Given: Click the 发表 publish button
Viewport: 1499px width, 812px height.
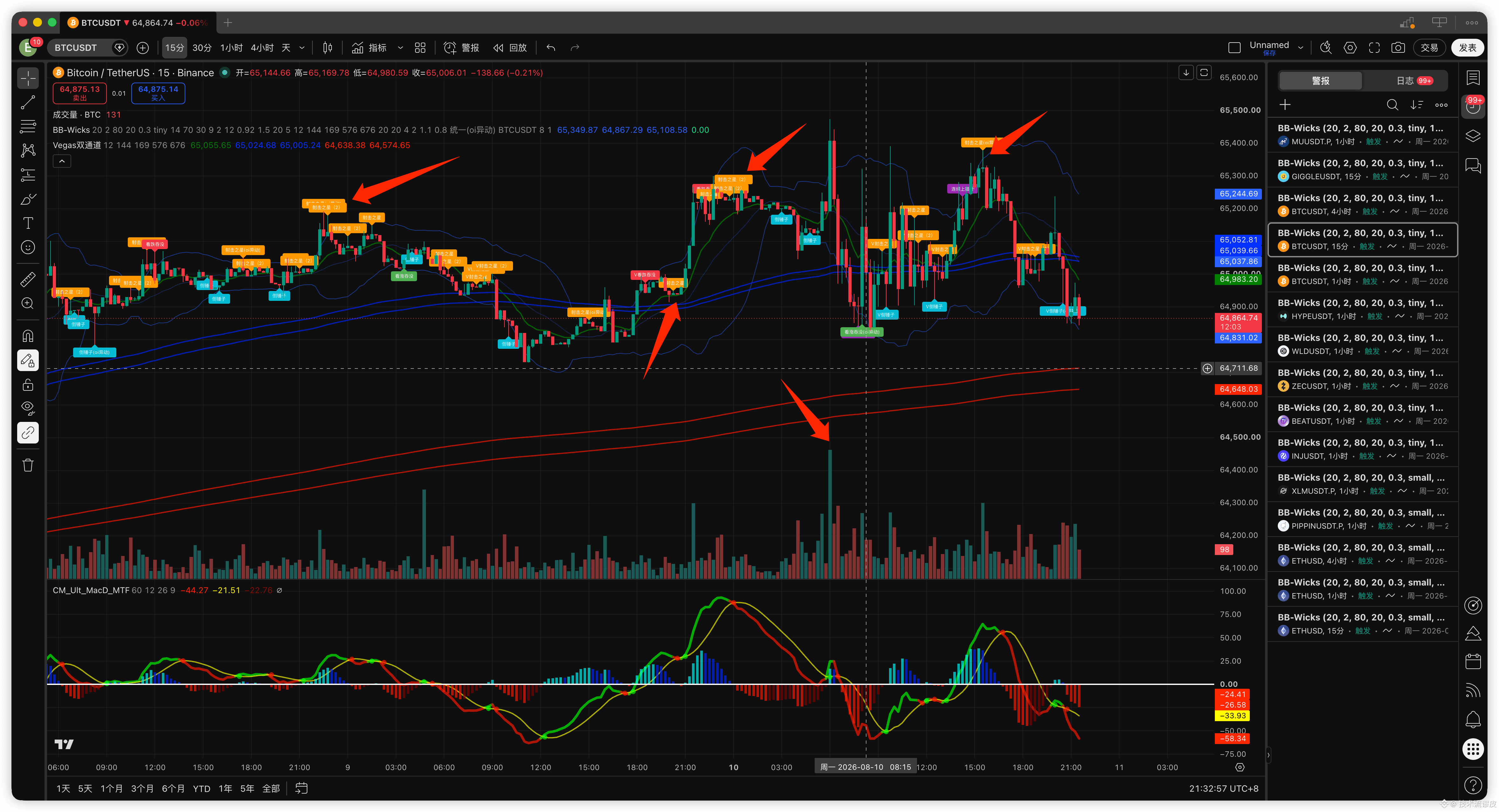Looking at the screenshot, I should [x=1468, y=48].
